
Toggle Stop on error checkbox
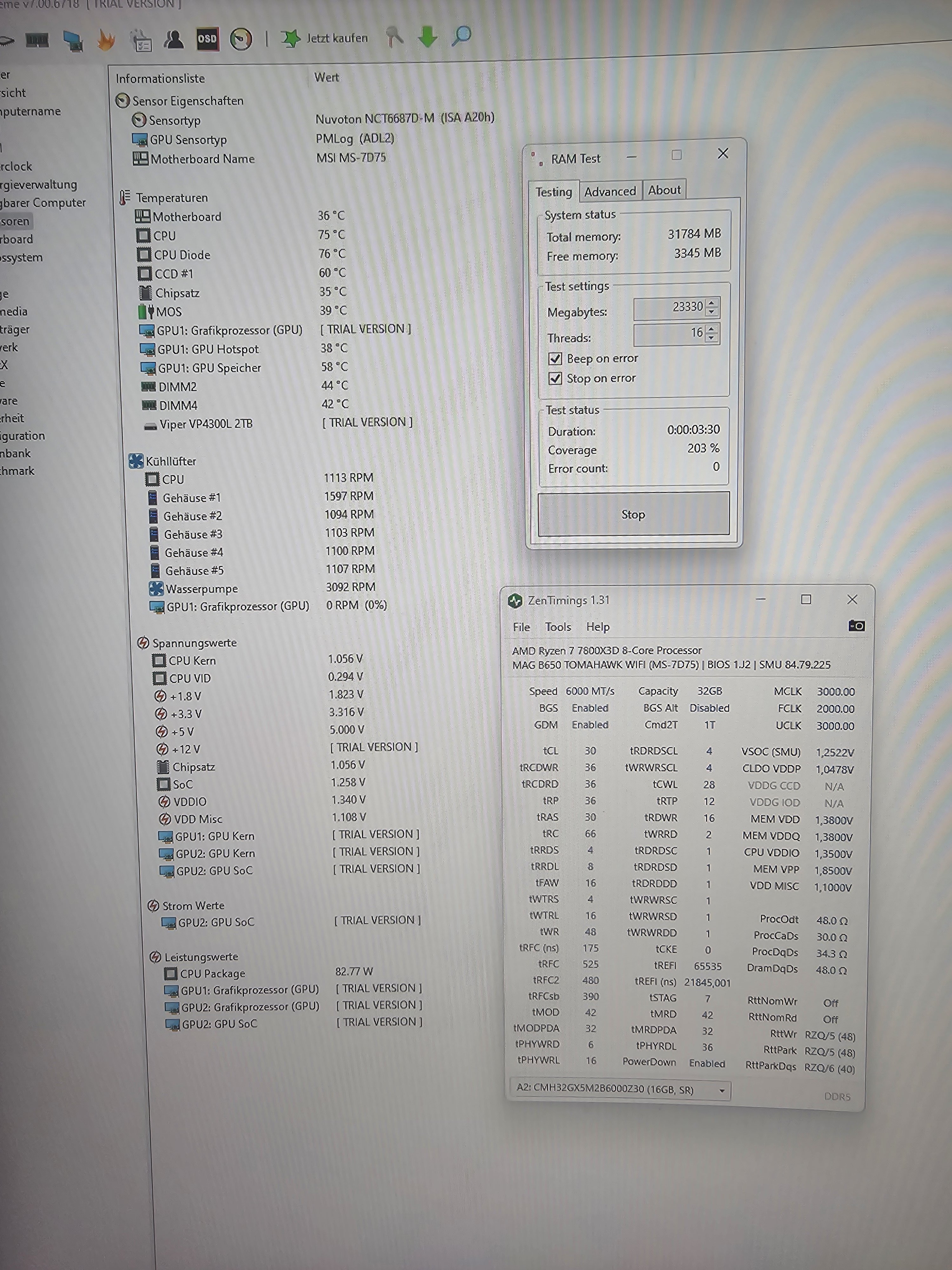[555, 378]
